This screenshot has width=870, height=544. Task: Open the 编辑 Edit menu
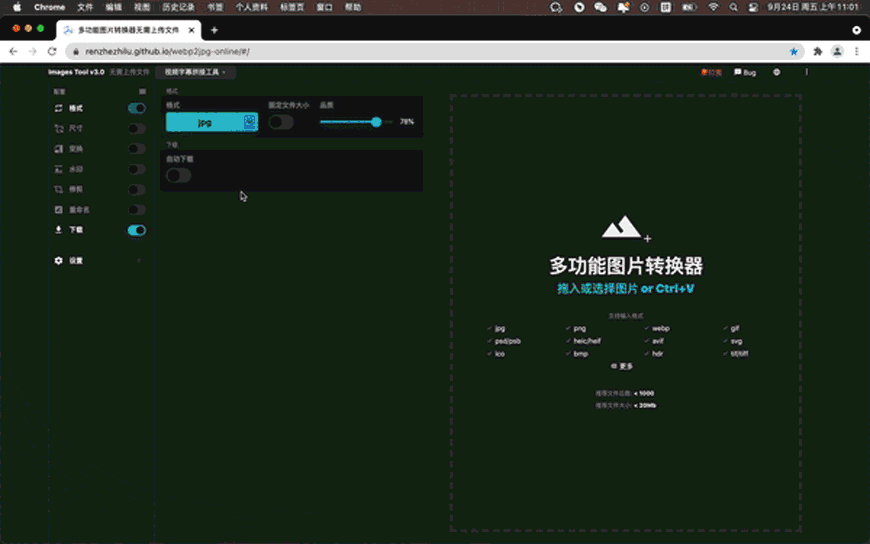(113, 7)
